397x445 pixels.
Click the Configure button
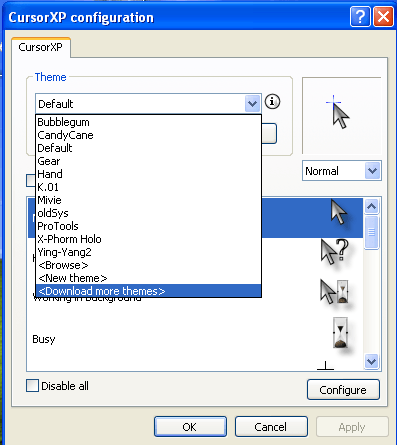coord(343,390)
